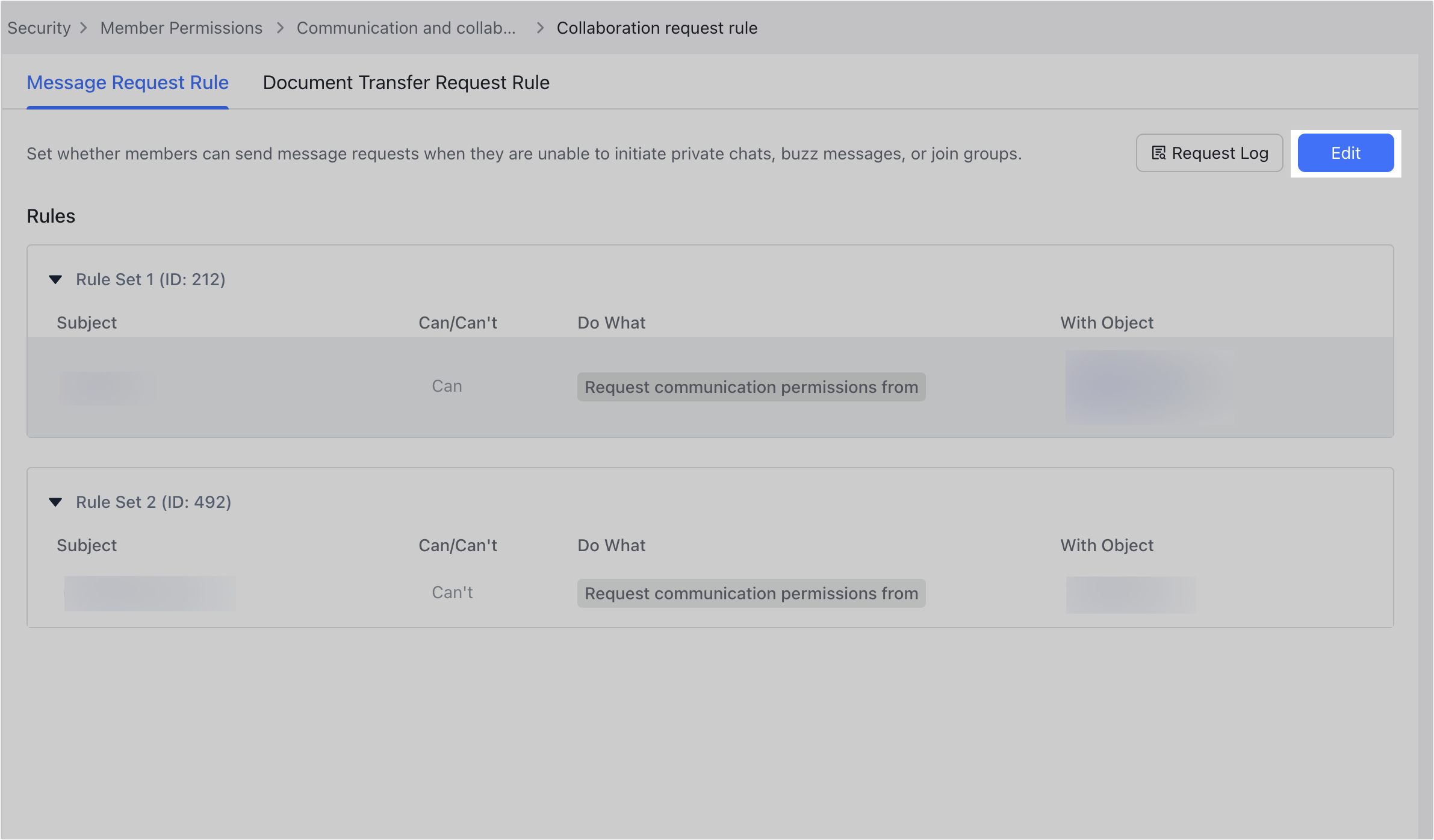
Task: Open the Communication and collab breadcrumb
Action: tap(406, 28)
